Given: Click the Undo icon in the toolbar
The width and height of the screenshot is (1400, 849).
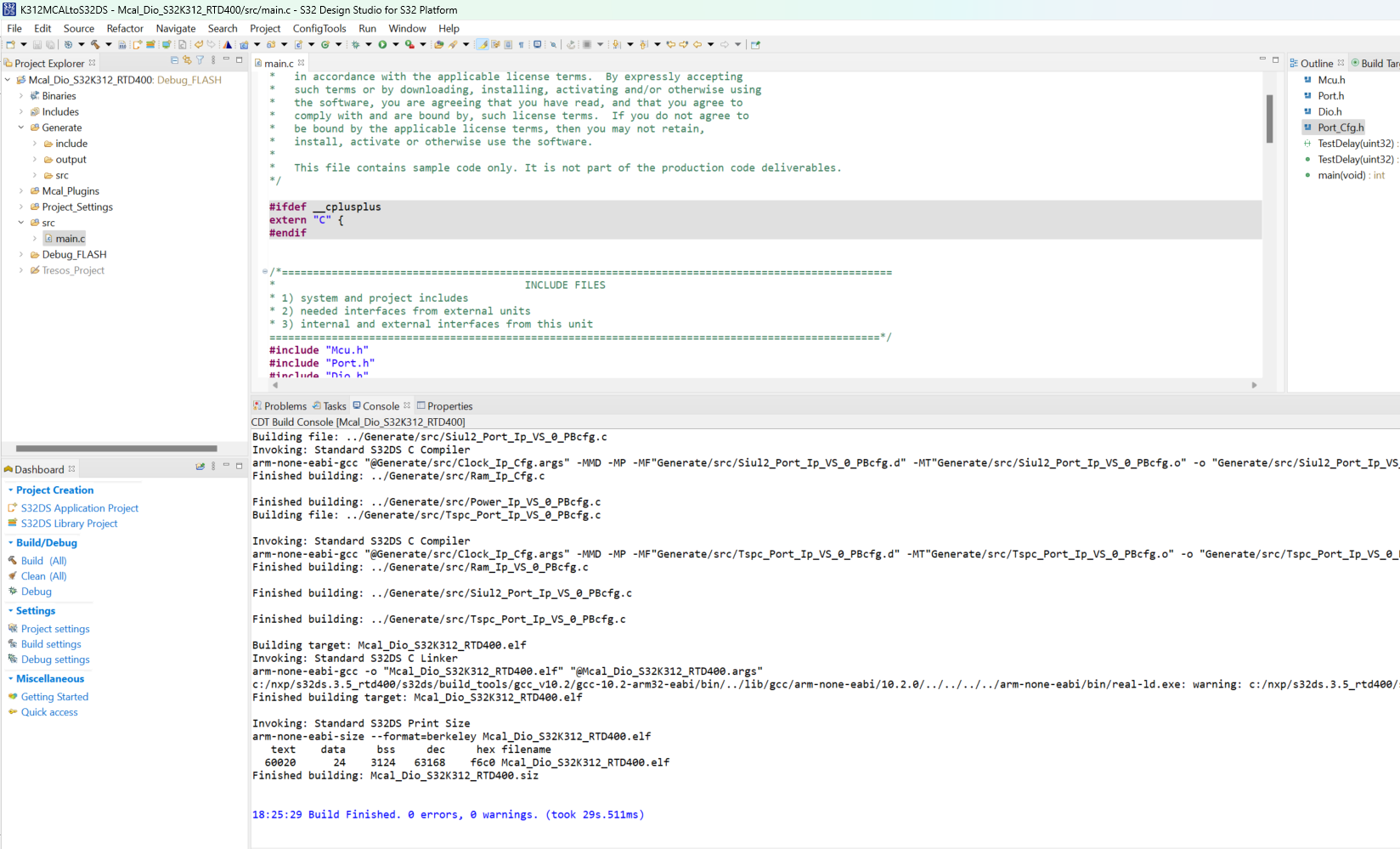Looking at the screenshot, I should pos(199,44).
